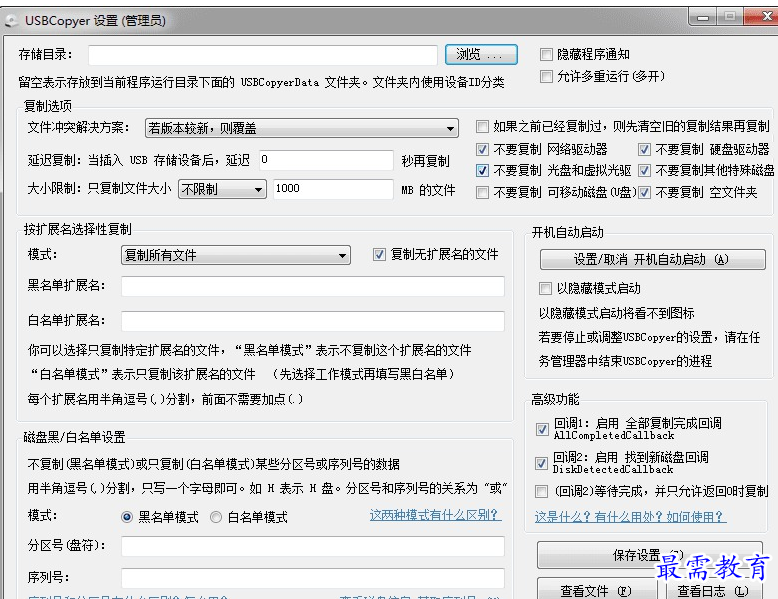Click the '按扩展名选择性复制' group label
The width and height of the screenshot is (778, 599).
click(78, 229)
